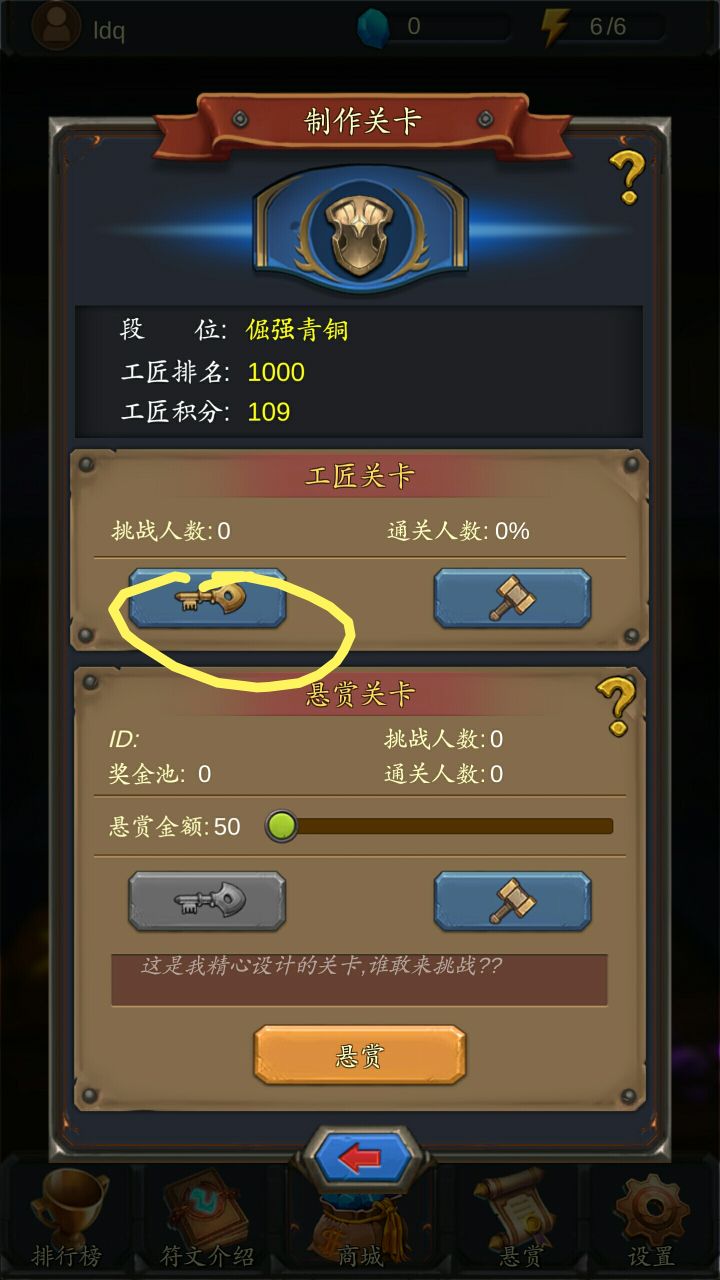
Task: Tap the blue gem currency icon
Action: (373, 27)
